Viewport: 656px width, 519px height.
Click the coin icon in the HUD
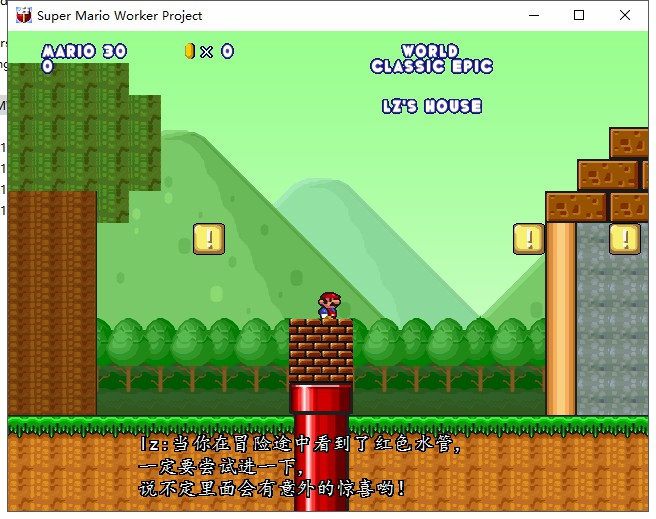point(190,51)
